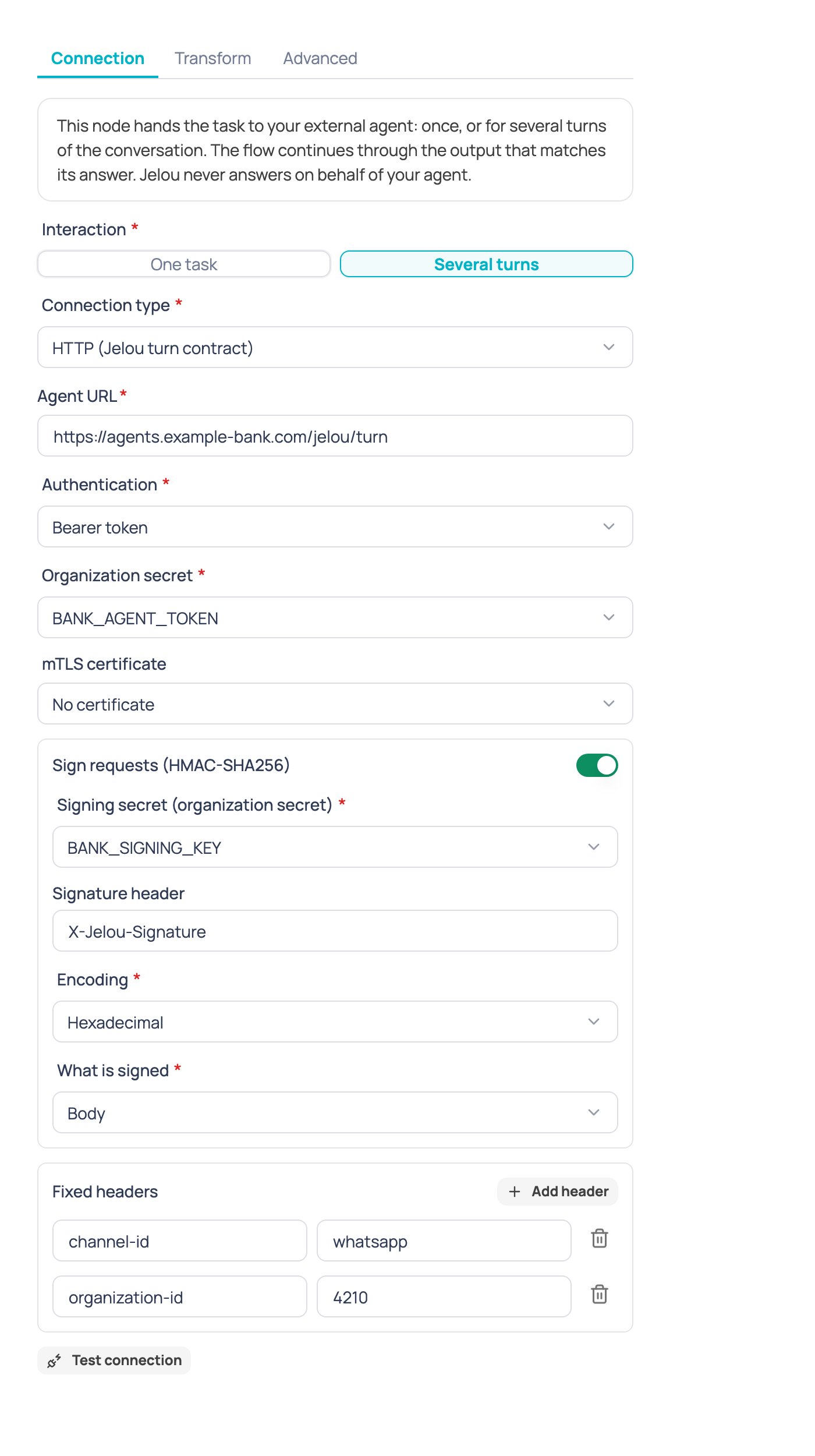
Task: Edit the whatsapp header value field
Action: (x=444, y=1241)
